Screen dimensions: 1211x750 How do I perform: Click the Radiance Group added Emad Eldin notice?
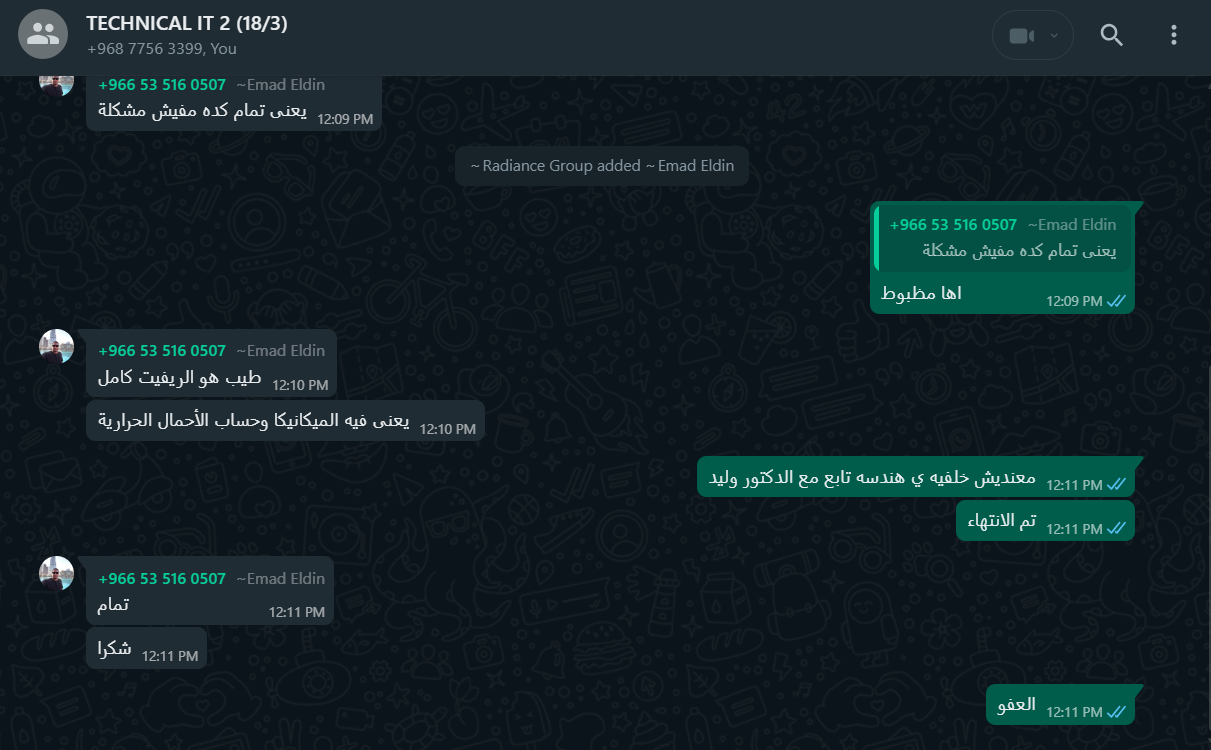pyautogui.click(x=602, y=166)
